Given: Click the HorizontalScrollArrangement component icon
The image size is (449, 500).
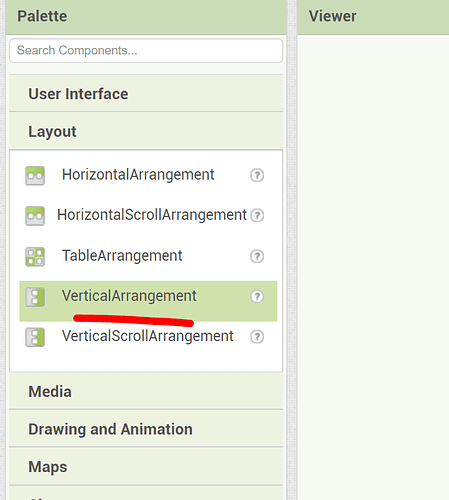Looking at the screenshot, I should coord(35,216).
